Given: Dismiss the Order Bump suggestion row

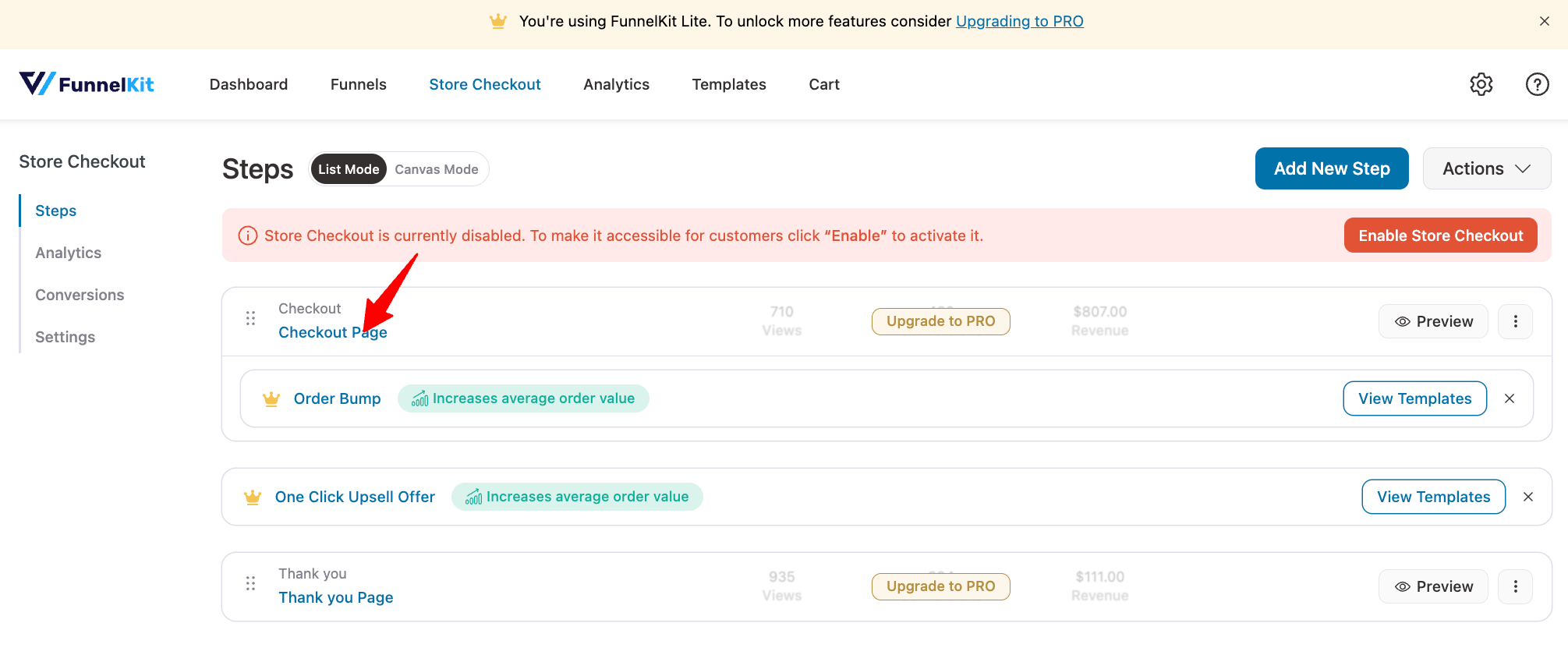Looking at the screenshot, I should [x=1510, y=398].
